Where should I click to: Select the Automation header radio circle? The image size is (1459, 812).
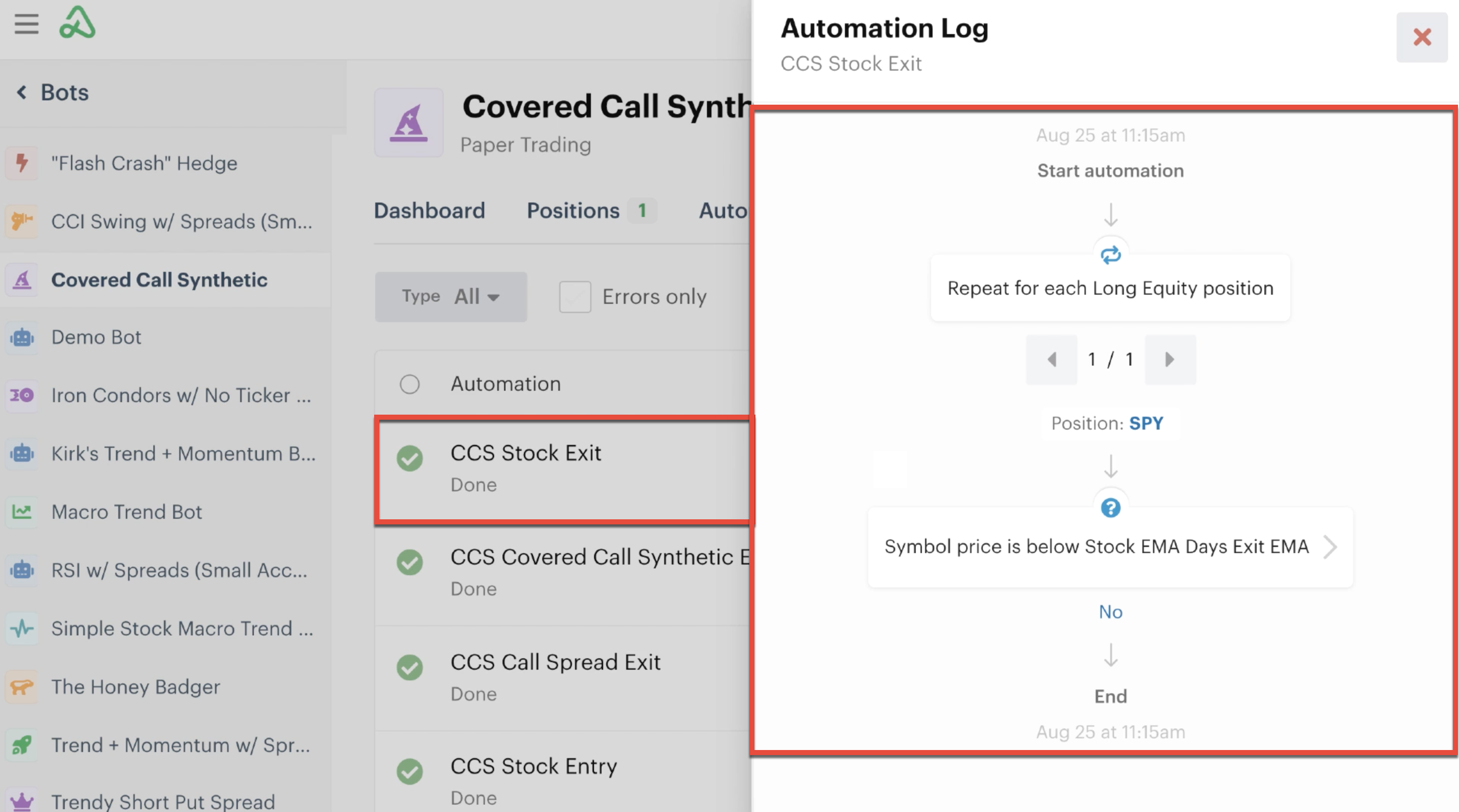pyautogui.click(x=410, y=385)
